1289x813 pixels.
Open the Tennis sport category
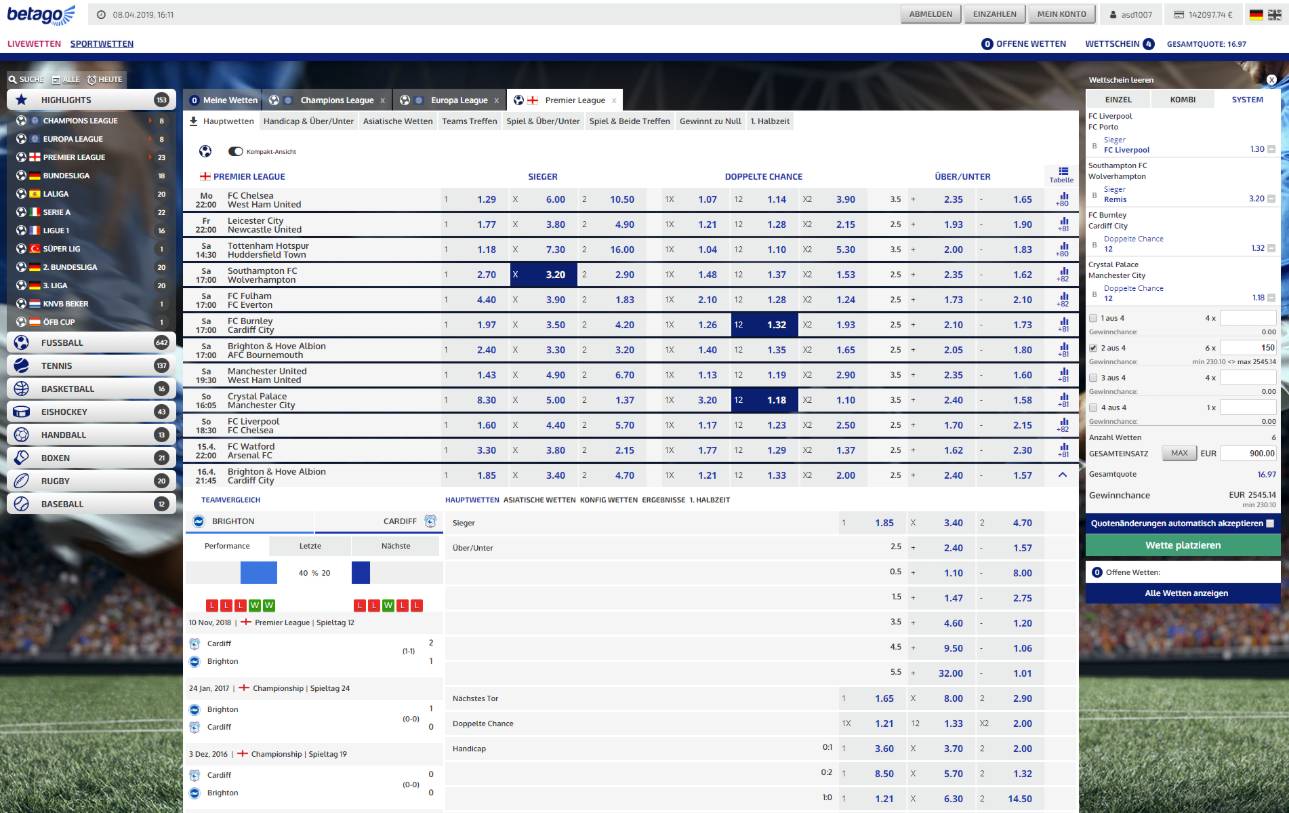[91, 366]
